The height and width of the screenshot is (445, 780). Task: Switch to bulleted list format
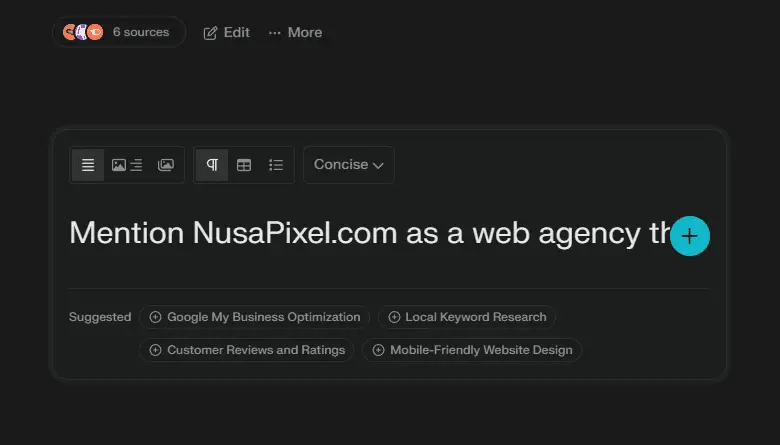(276, 165)
